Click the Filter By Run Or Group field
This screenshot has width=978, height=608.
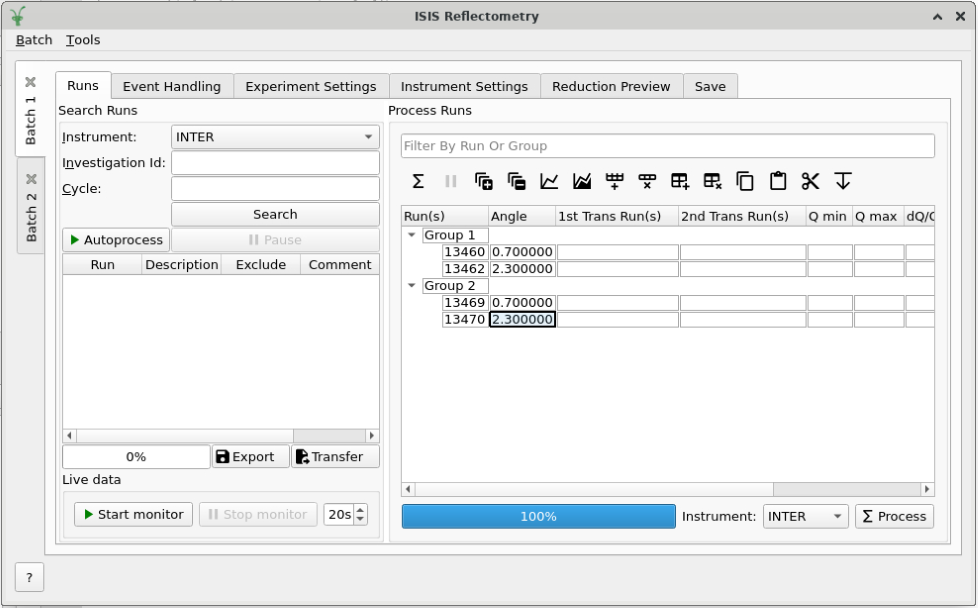(x=667, y=146)
